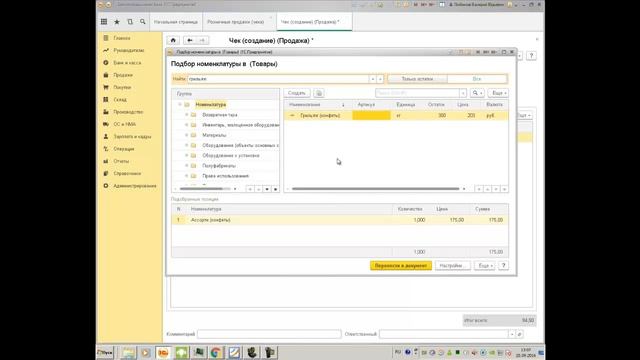
Task: Click the Количество cell 1,000 for Ассорти
Action: [x=410, y=220]
